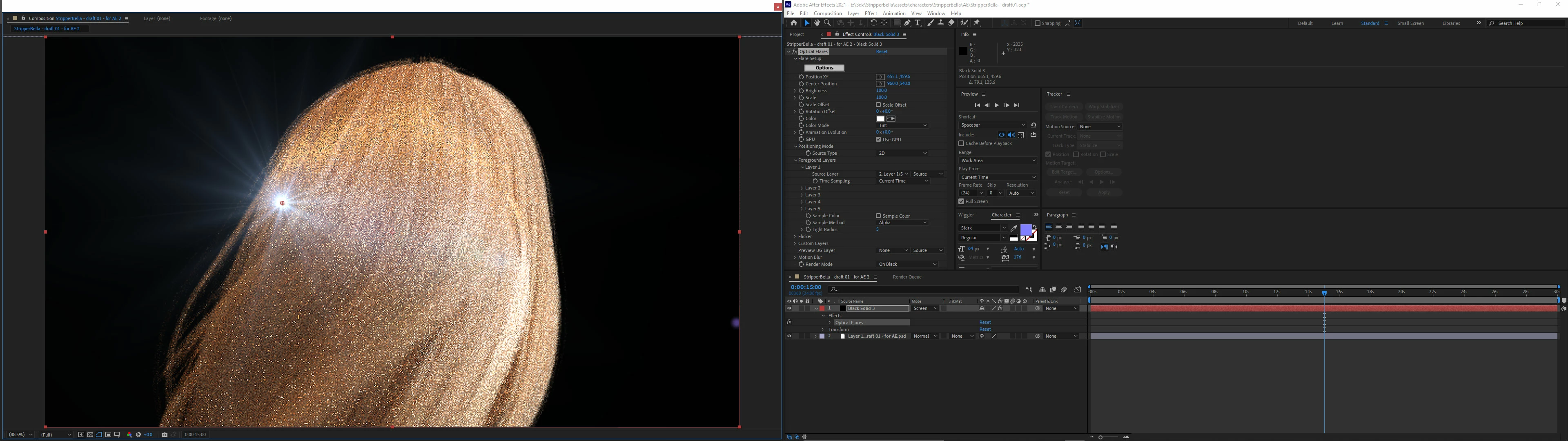This screenshot has height=441, width=1568.
Task: Select the Hand tool
Action: coord(817,23)
